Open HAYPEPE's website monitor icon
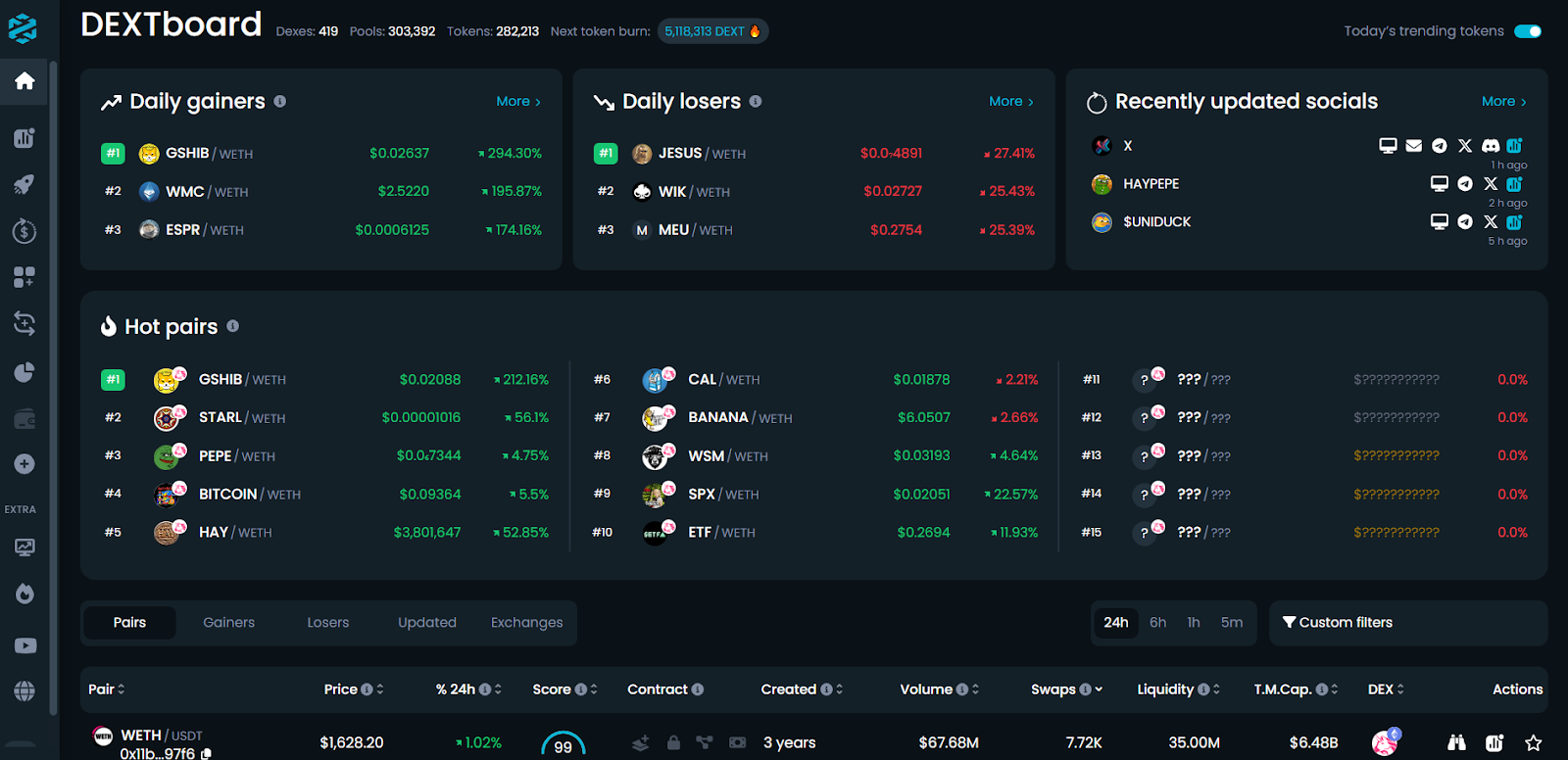1568x760 pixels. pos(1440,184)
